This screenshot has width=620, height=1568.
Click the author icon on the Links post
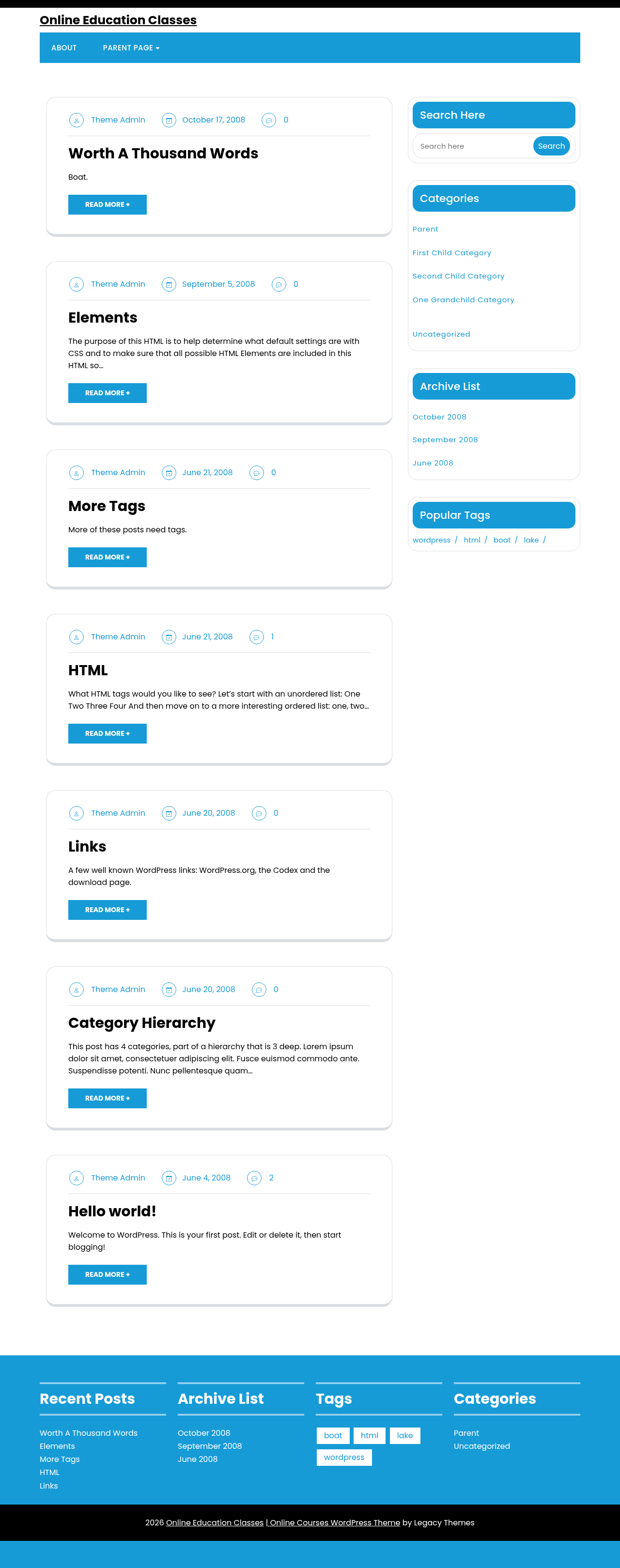[x=76, y=814]
